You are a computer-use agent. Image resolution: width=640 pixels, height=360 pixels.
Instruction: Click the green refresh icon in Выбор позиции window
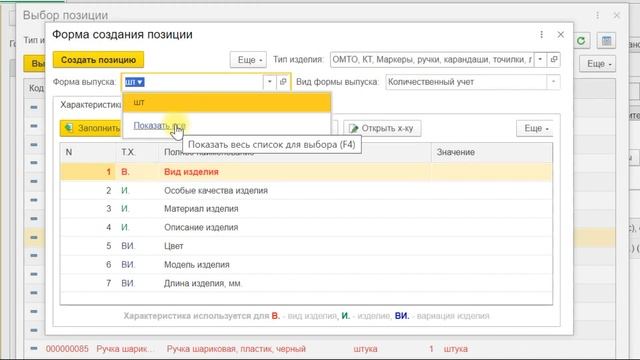[x=581, y=41]
